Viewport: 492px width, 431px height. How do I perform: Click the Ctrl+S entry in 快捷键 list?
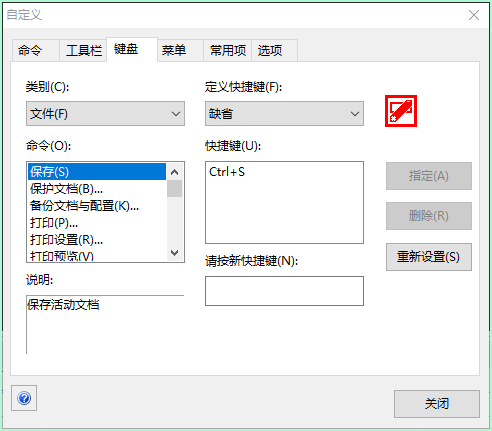pyautogui.click(x=227, y=172)
